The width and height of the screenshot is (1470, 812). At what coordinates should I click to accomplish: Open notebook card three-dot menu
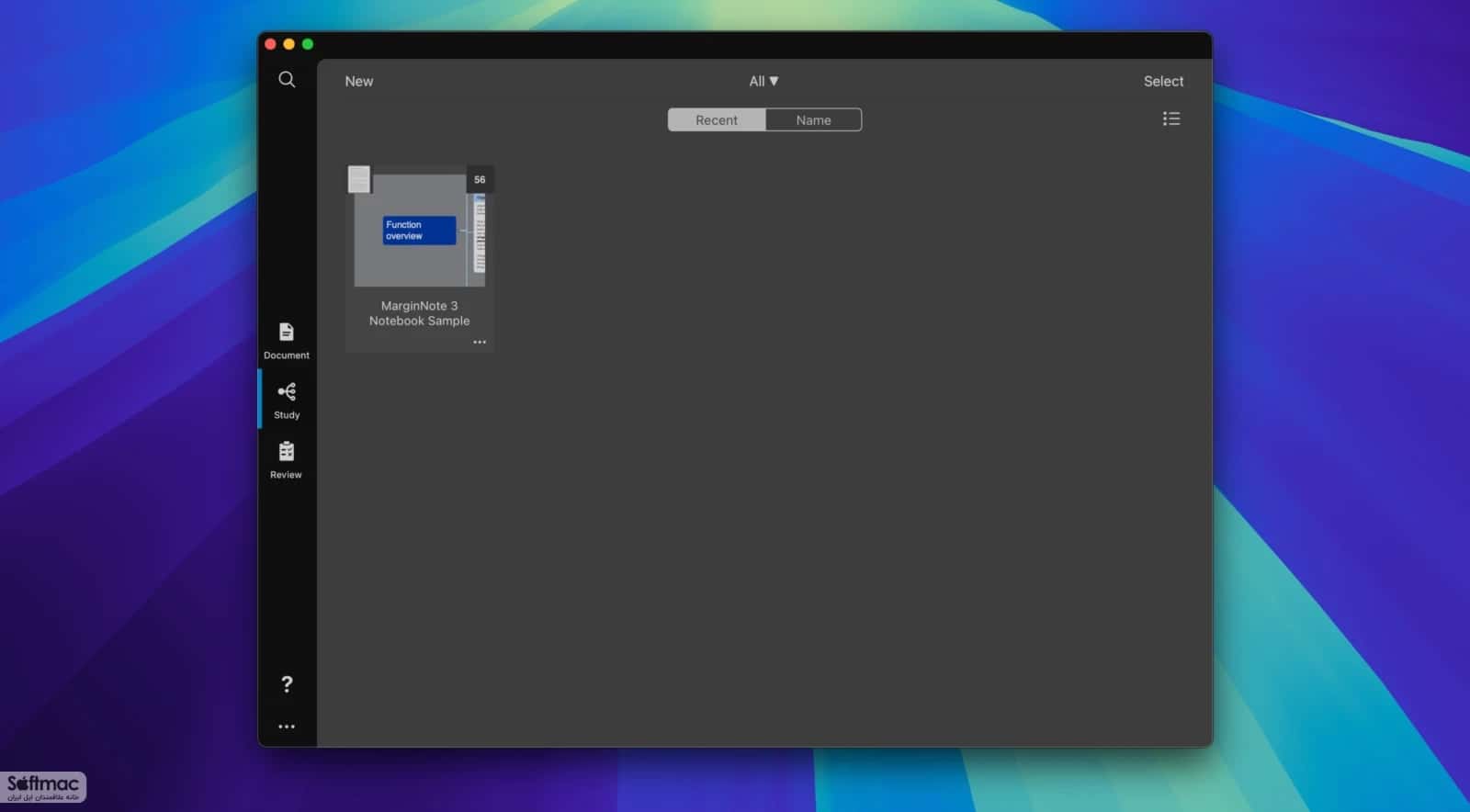tap(480, 342)
